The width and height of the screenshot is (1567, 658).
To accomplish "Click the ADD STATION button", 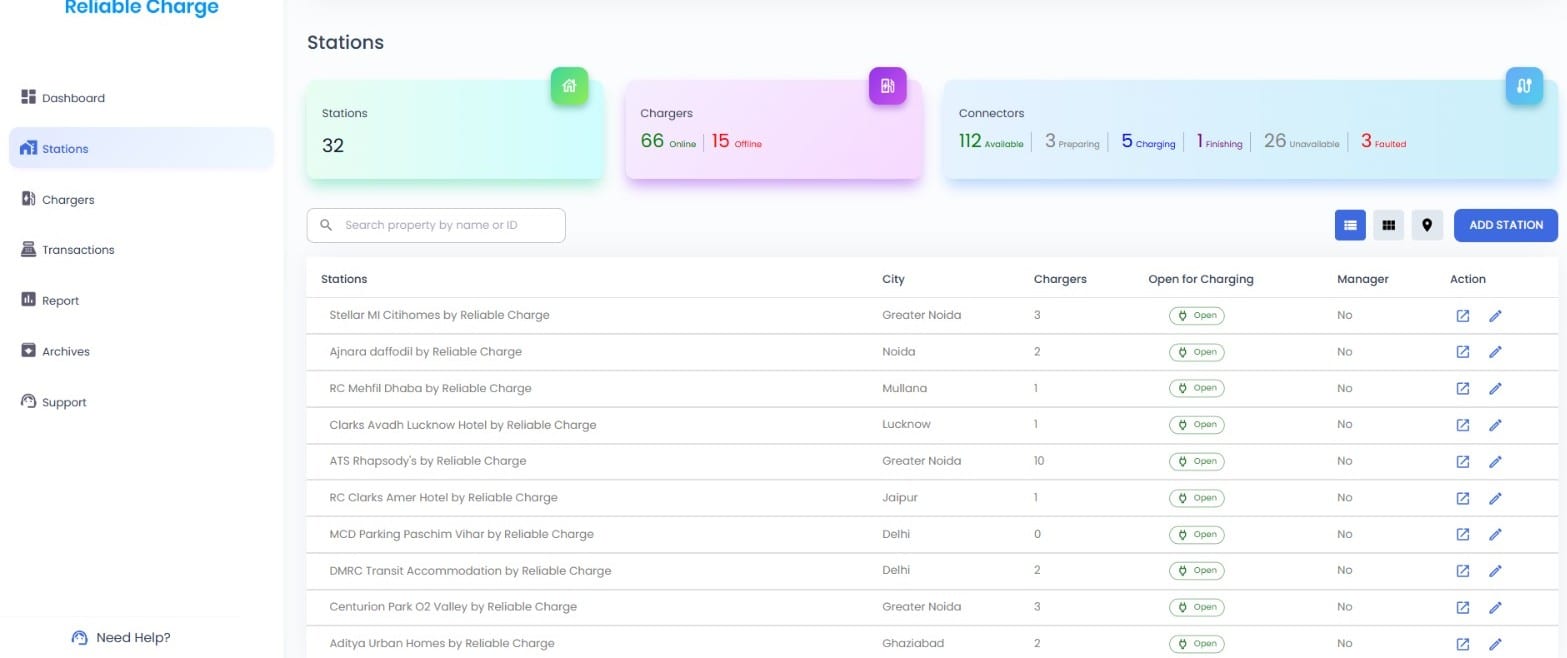I will tap(1506, 225).
